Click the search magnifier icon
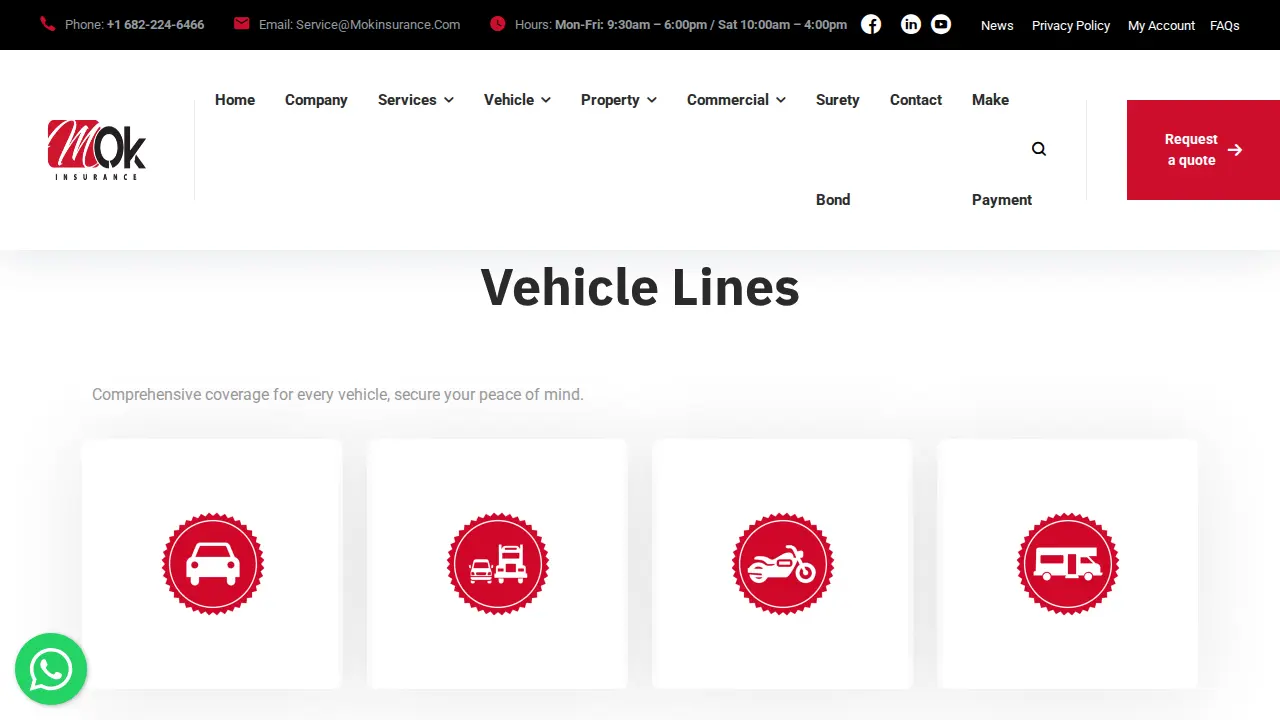Image resolution: width=1280 pixels, height=720 pixels. point(1039,149)
